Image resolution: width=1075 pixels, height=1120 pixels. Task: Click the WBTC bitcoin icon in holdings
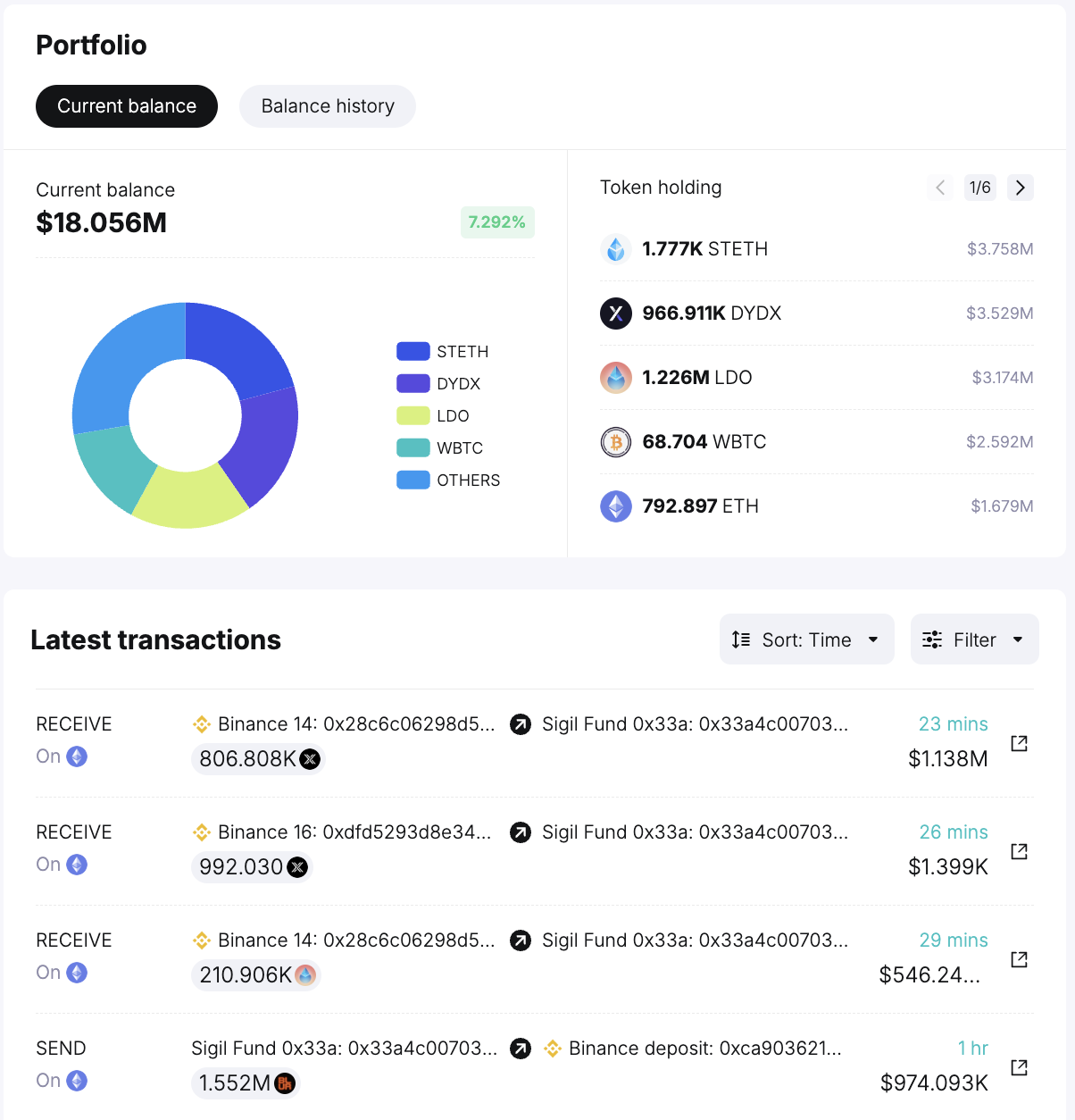(x=616, y=442)
